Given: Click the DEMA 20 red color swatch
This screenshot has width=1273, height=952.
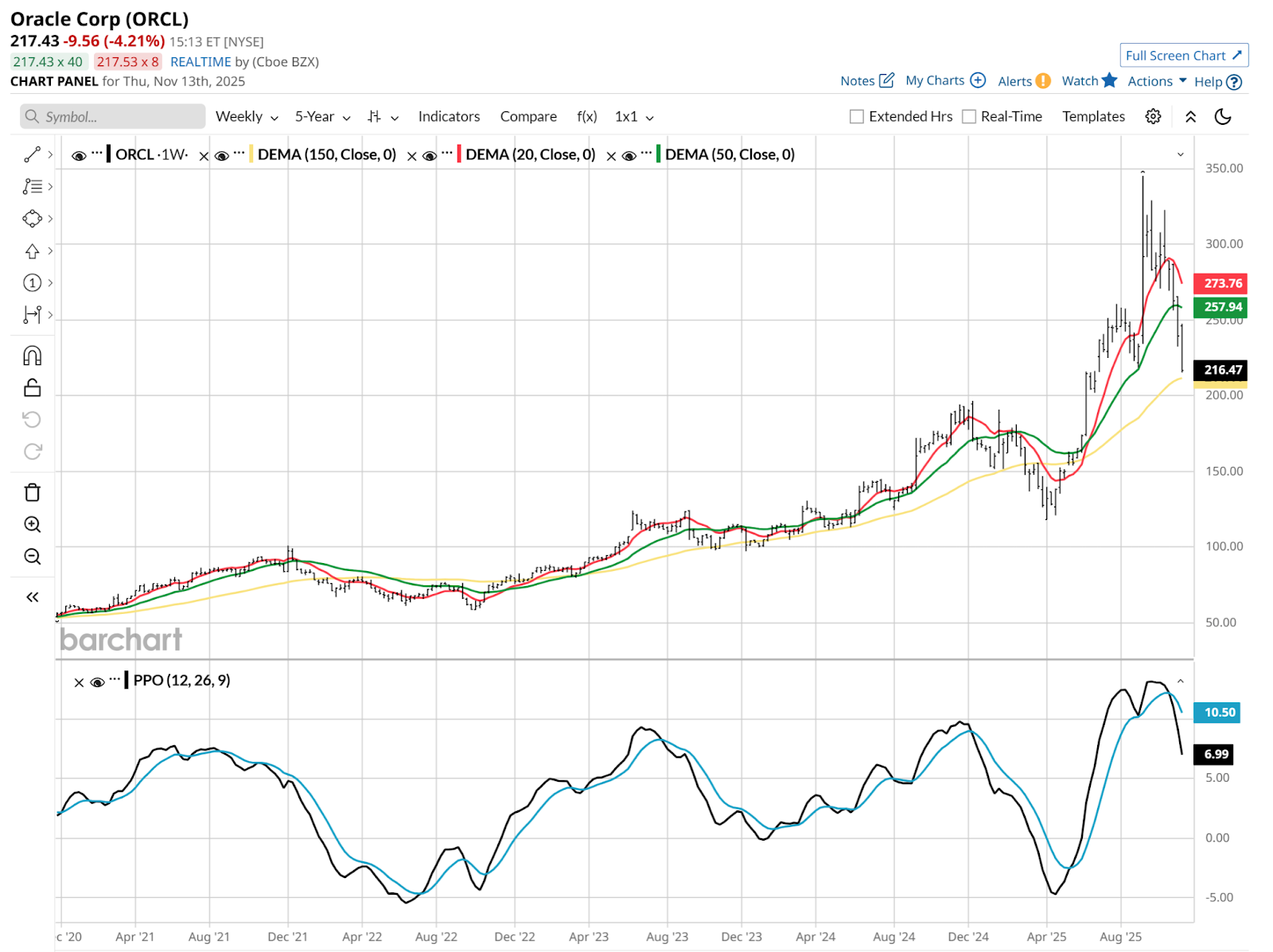Looking at the screenshot, I should [459, 154].
